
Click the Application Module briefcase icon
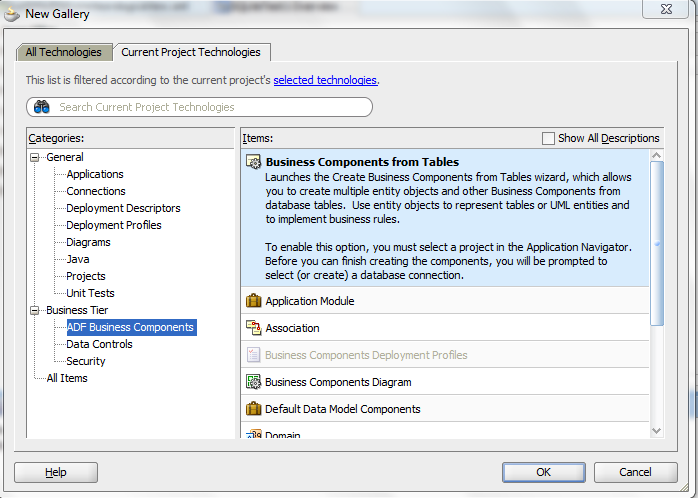[254, 301]
